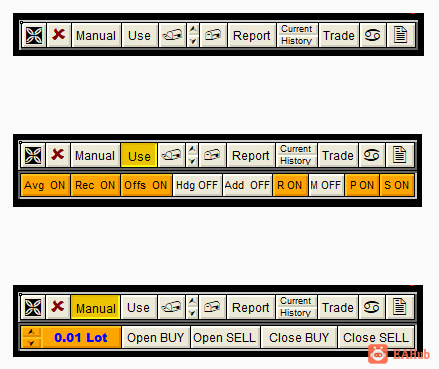The image size is (439, 369).
Task: Choose History in the lot panel
Action: coord(296,313)
